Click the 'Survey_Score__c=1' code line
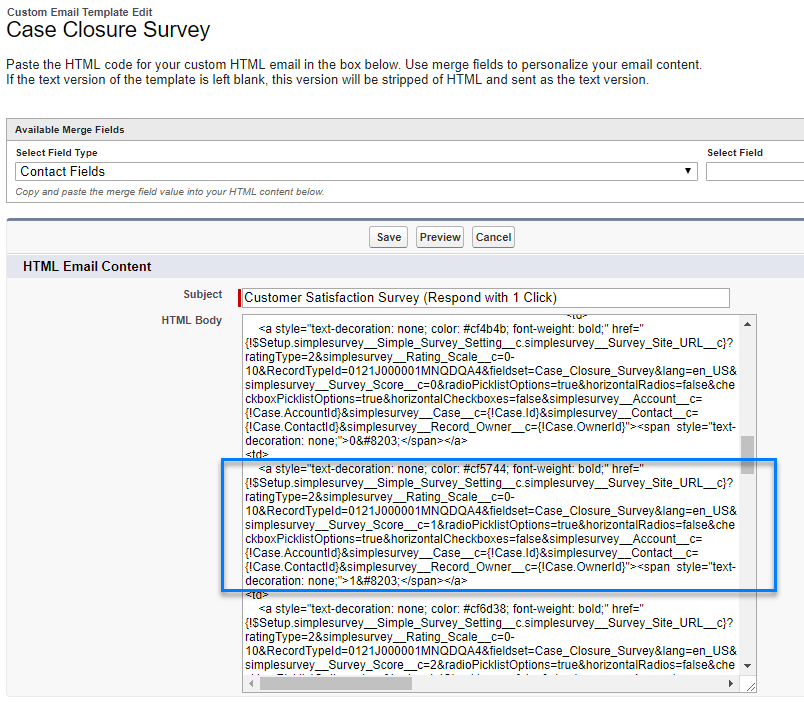This screenshot has height=714, width=804. tap(490, 525)
